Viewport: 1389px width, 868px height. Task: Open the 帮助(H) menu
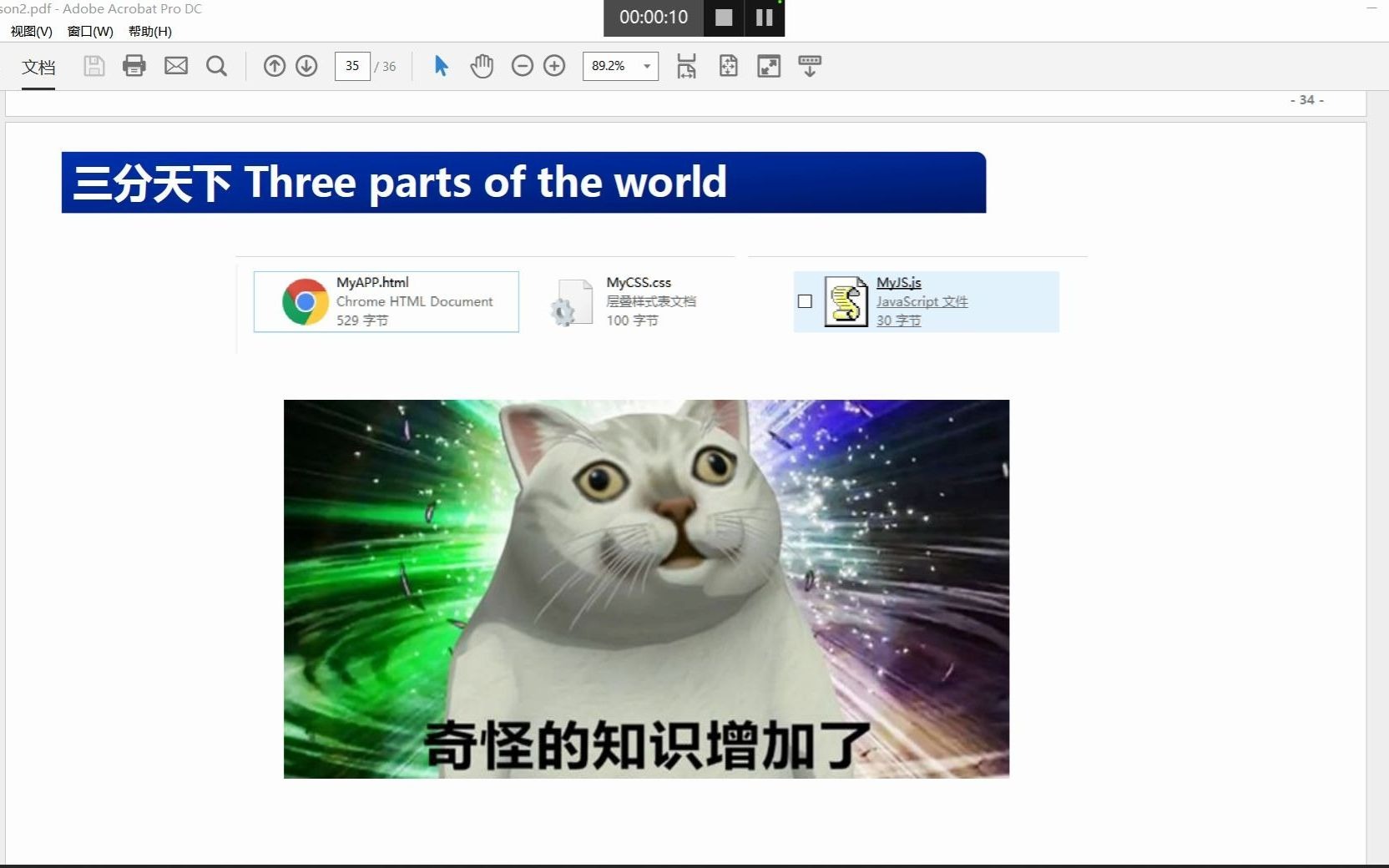(150, 31)
